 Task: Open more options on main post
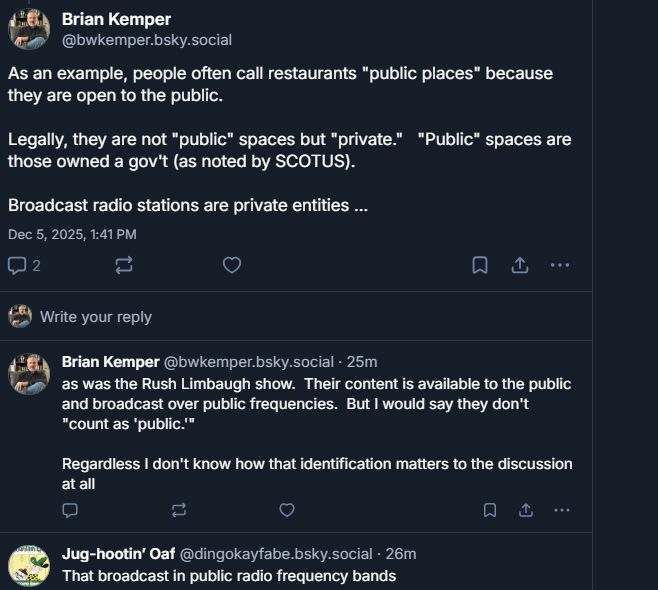(x=560, y=265)
